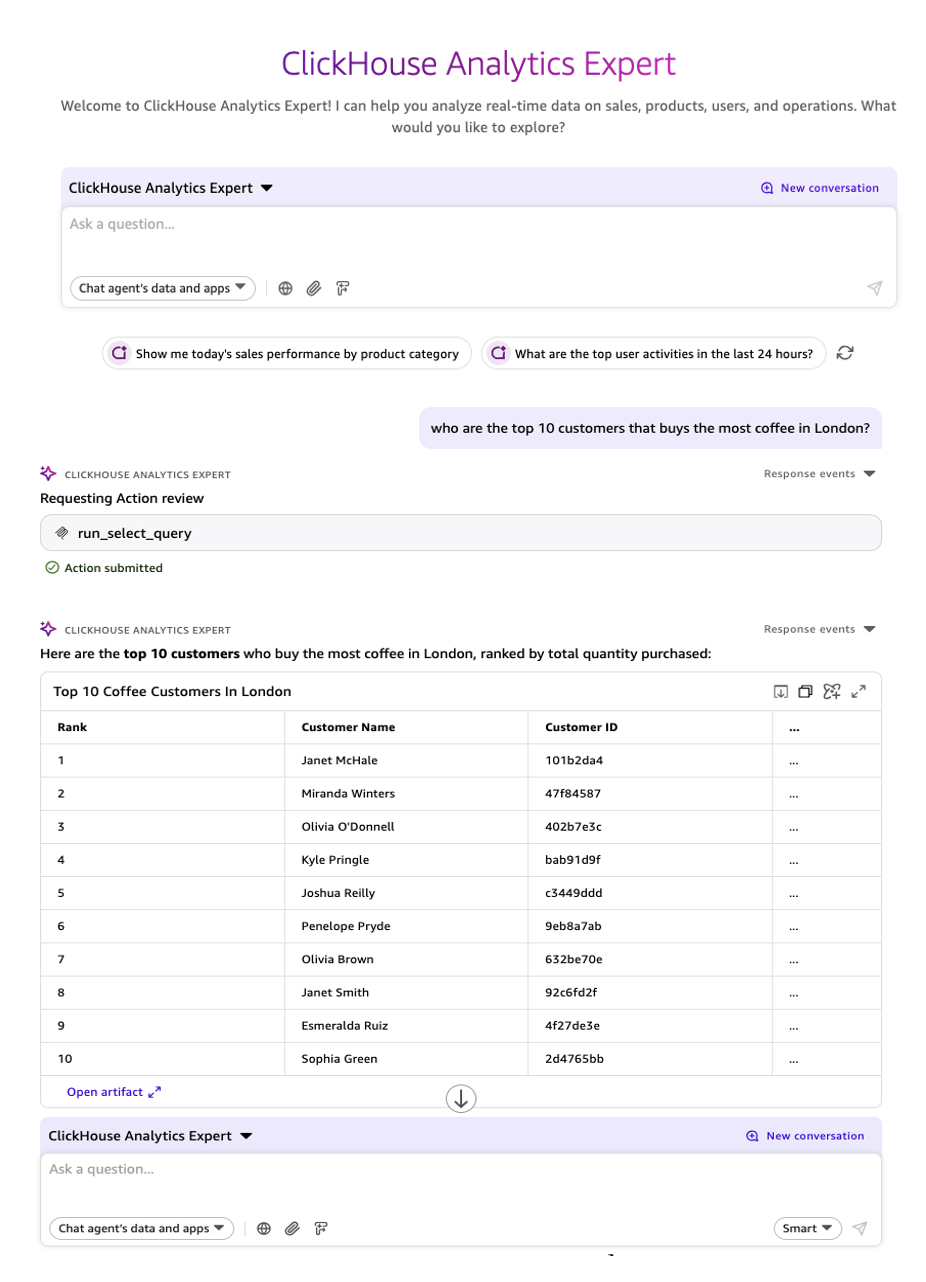Open the Smart mode dropdown
Screen dimensions: 926x1282
click(807, 1228)
